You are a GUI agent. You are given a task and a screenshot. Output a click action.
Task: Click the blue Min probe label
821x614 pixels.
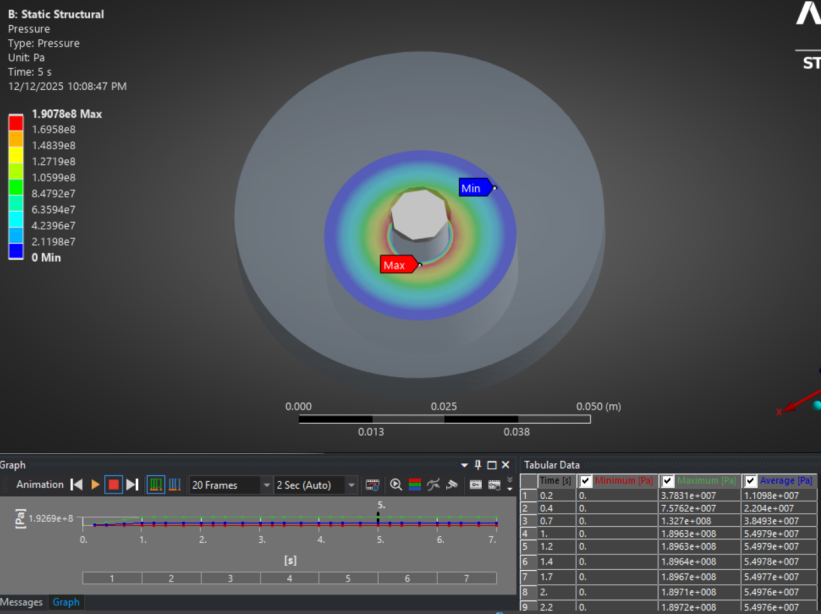coord(473,188)
